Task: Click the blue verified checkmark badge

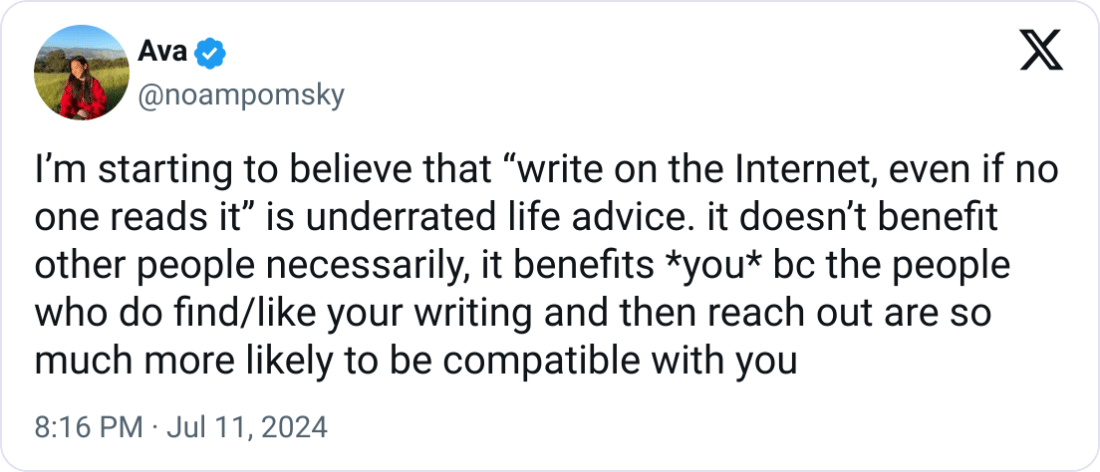Action: click(x=210, y=54)
